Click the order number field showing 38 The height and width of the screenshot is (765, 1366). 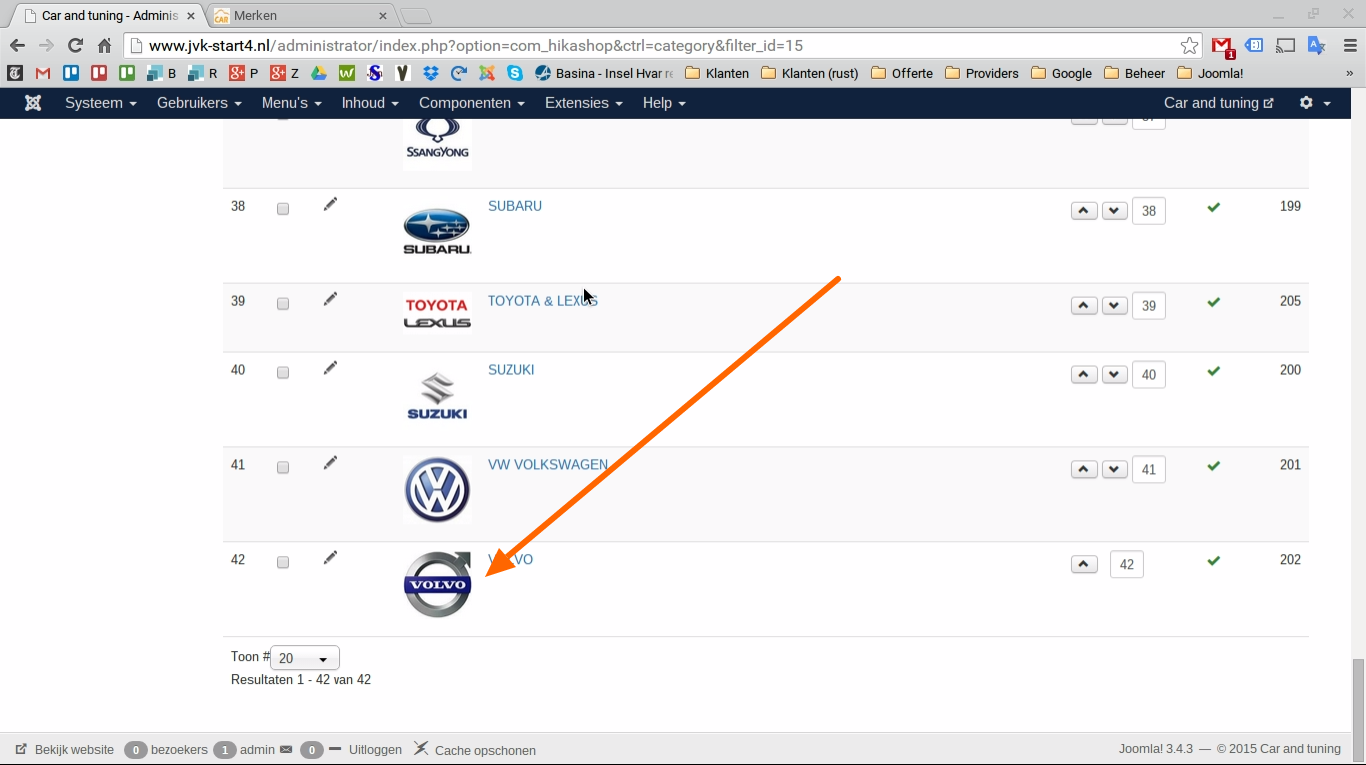click(1149, 211)
